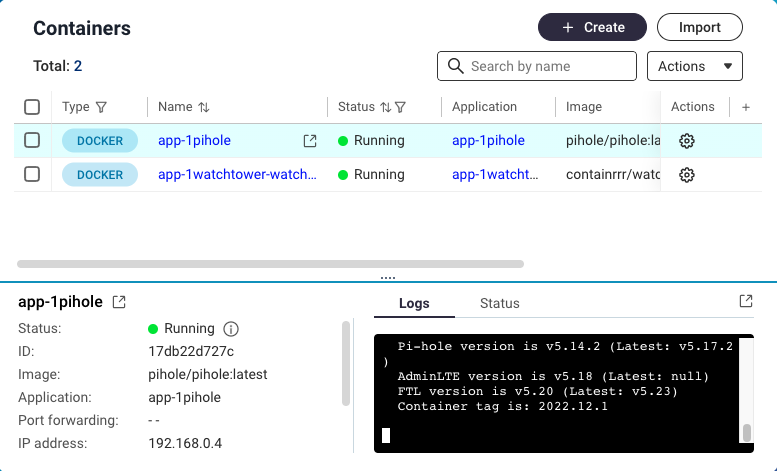Pop out the logs panel icon
The width and height of the screenshot is (777, 471).
(746, 301)
